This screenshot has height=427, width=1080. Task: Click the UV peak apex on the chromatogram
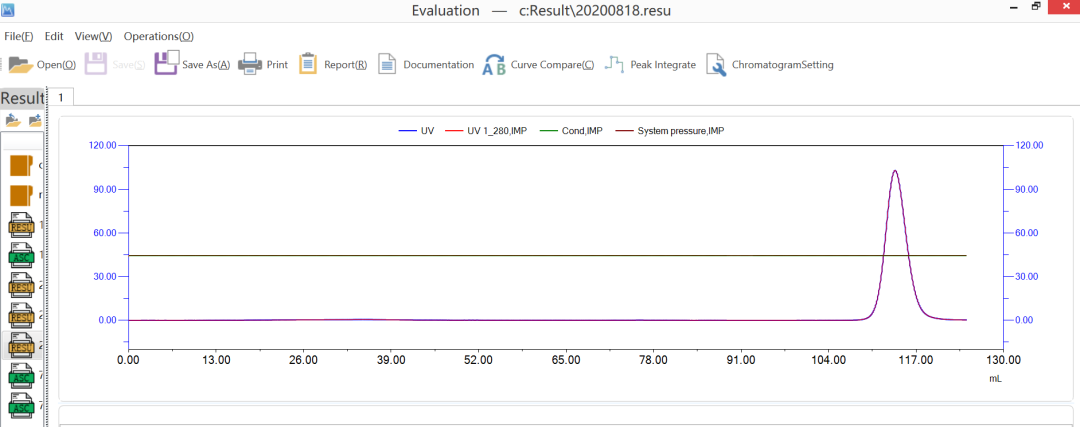point(894,171)
